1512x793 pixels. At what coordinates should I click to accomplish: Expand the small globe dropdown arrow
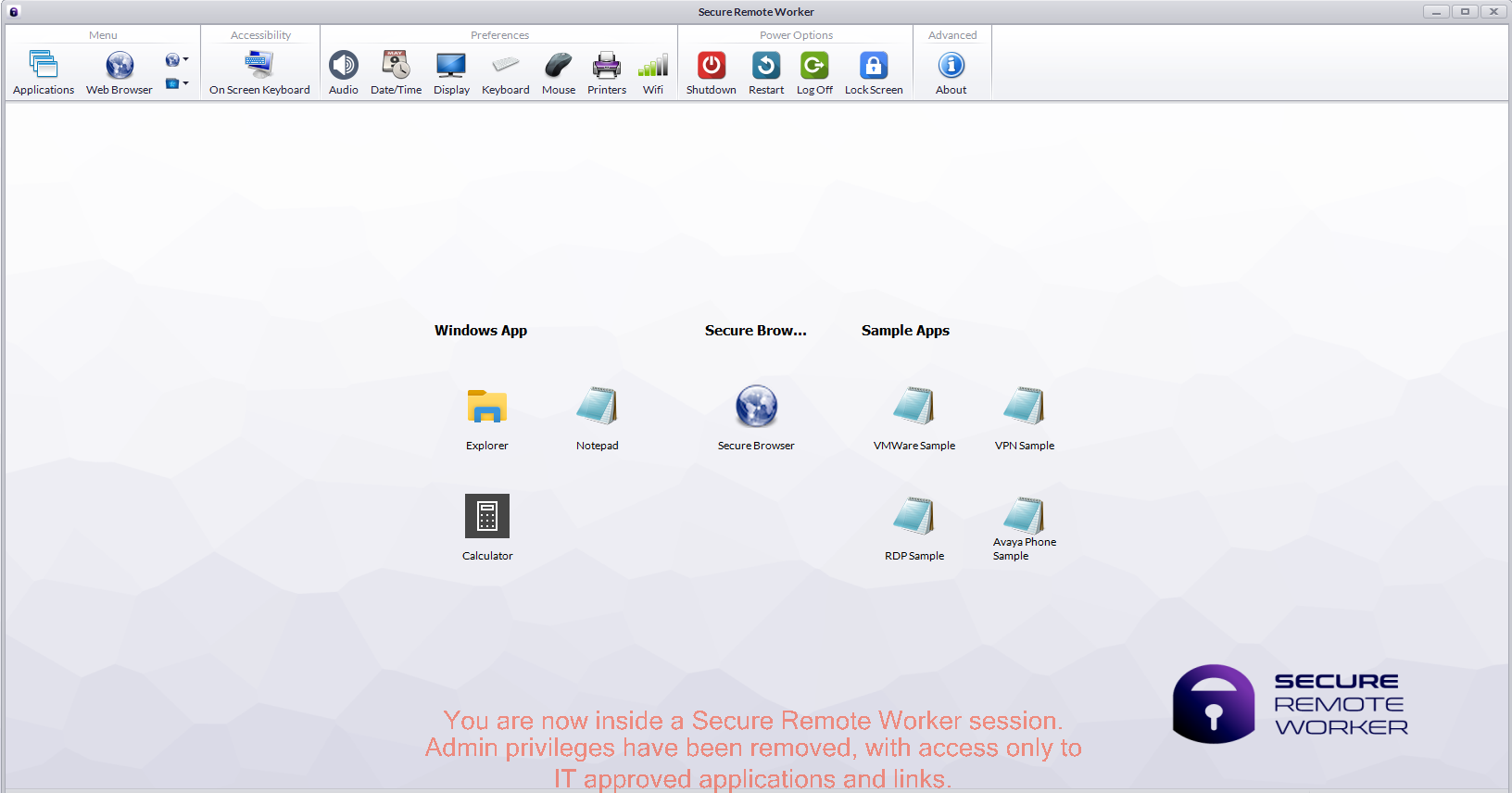[x=185, y=59]
